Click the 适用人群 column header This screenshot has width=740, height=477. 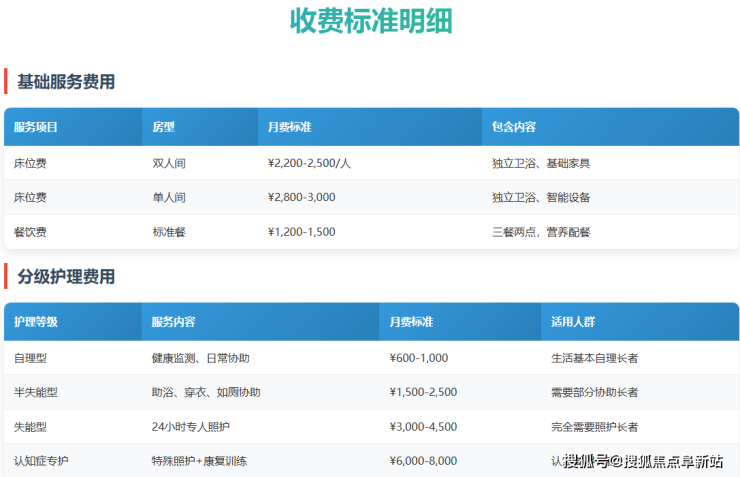[x=573, y=322]
